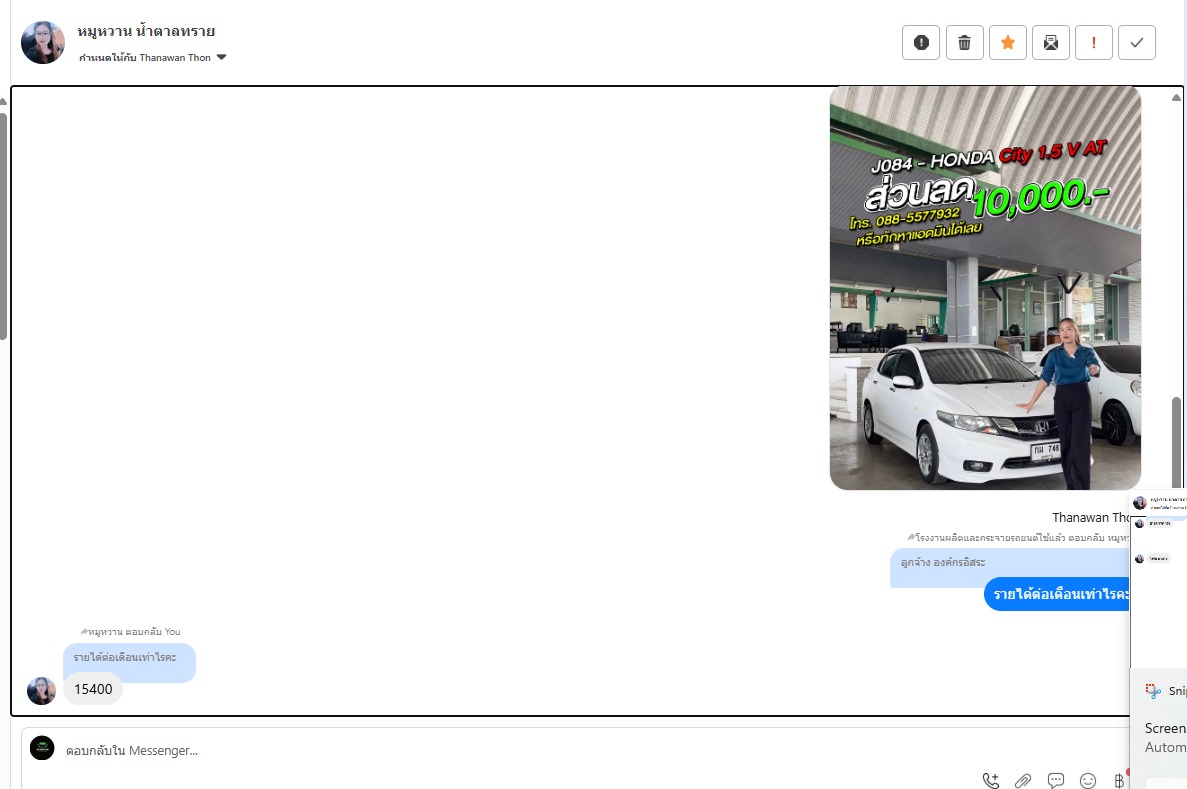Image resolution: width=1187 pixels, height=789 pixels.
Task: Click the blue sent message รายได้ต่อเดือนเท่าไรคะ
Action: pos(1058,594)
